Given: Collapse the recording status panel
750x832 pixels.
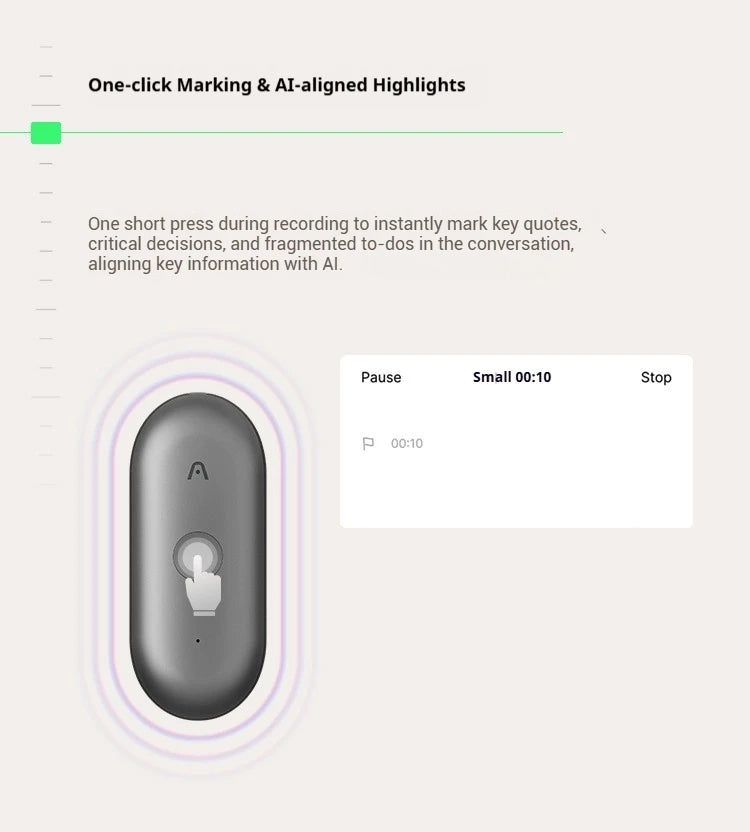Looking at the screenshot, I should click(518, 440).
